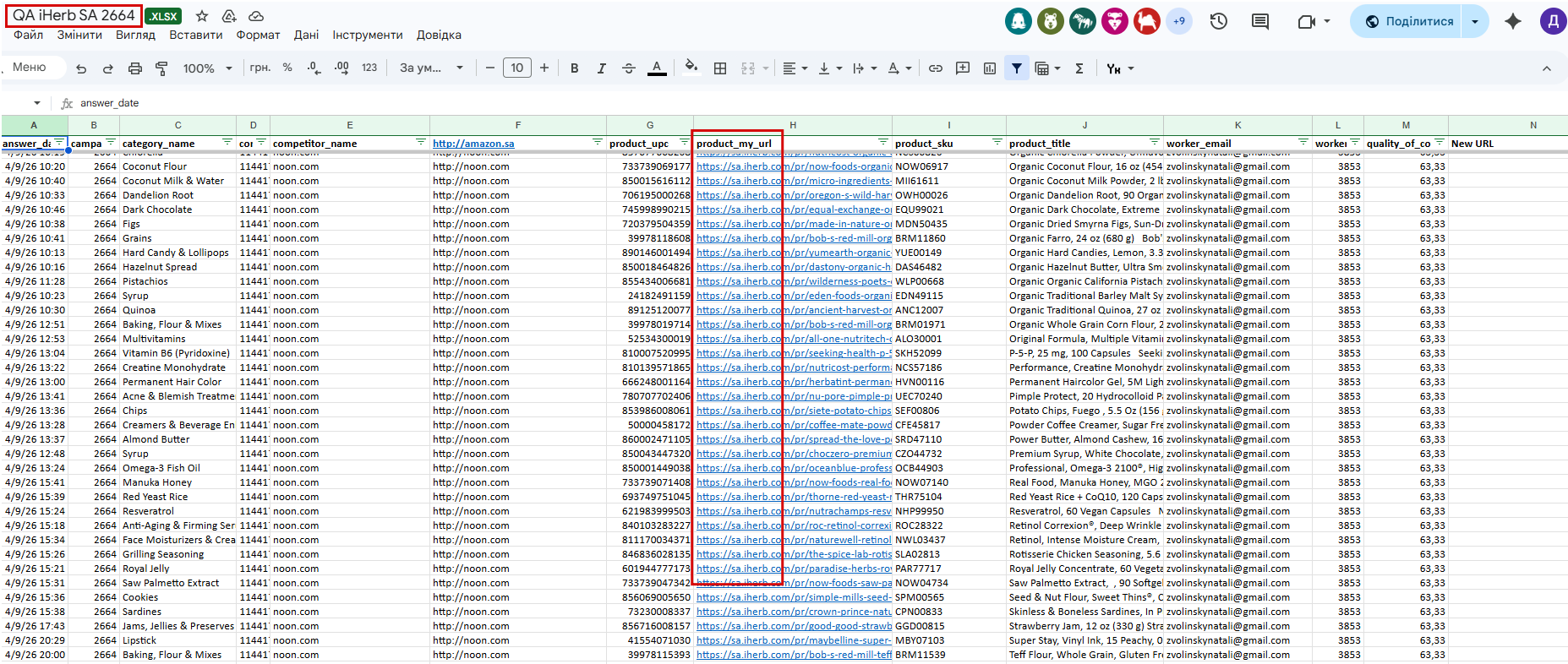Image resolution: width=1568 pixels, height=664 pixels.
Task: Decrease decimal places
Action: (x=314, y=68)
